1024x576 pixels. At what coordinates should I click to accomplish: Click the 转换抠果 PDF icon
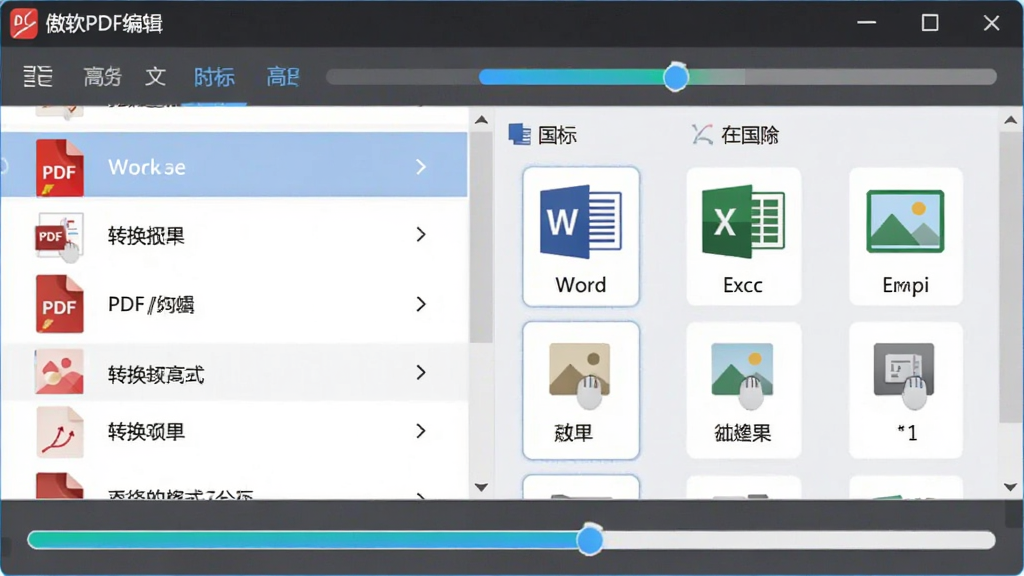[59, 236]
